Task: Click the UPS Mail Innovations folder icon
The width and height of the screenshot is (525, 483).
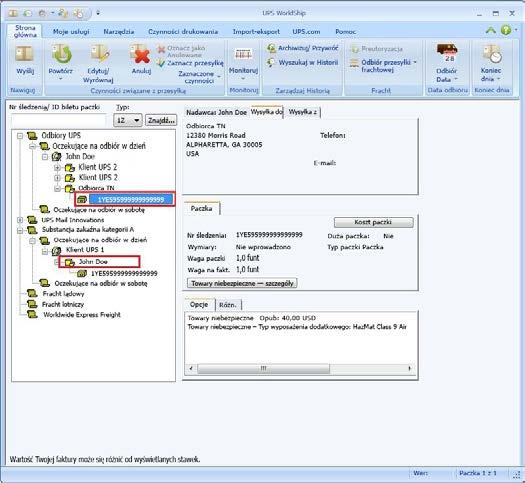Action: click(x=32, y=220)
